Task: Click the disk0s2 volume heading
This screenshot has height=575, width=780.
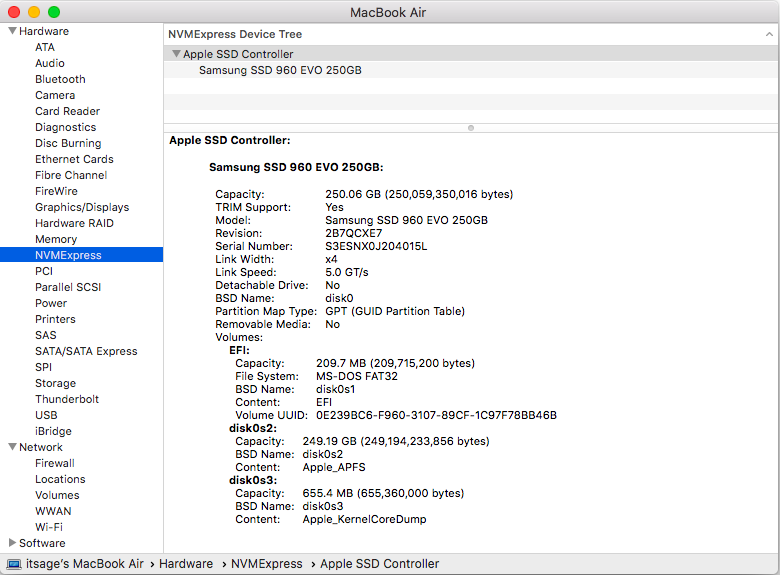Action: pyautogui.click(x=253, y=428)
